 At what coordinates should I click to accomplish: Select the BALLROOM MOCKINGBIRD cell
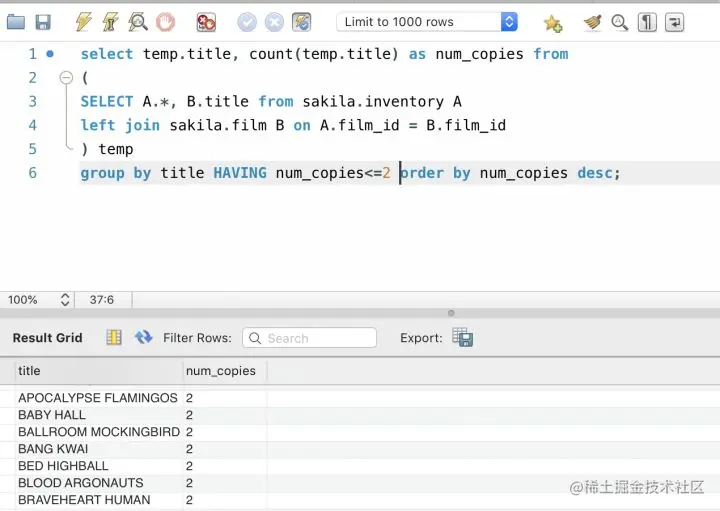pyautogui.click(x=99, y=432)
